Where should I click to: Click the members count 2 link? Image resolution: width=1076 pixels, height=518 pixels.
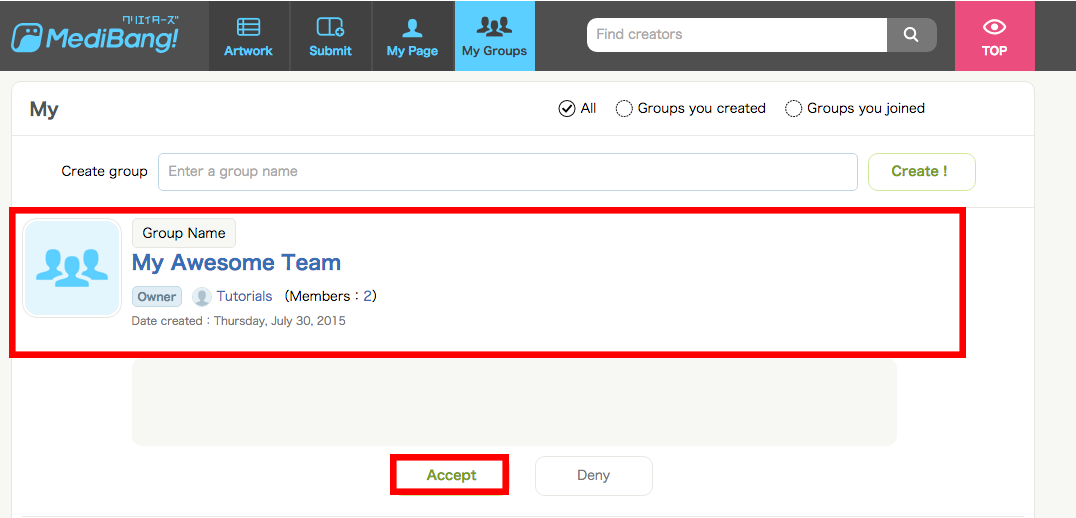367,296
